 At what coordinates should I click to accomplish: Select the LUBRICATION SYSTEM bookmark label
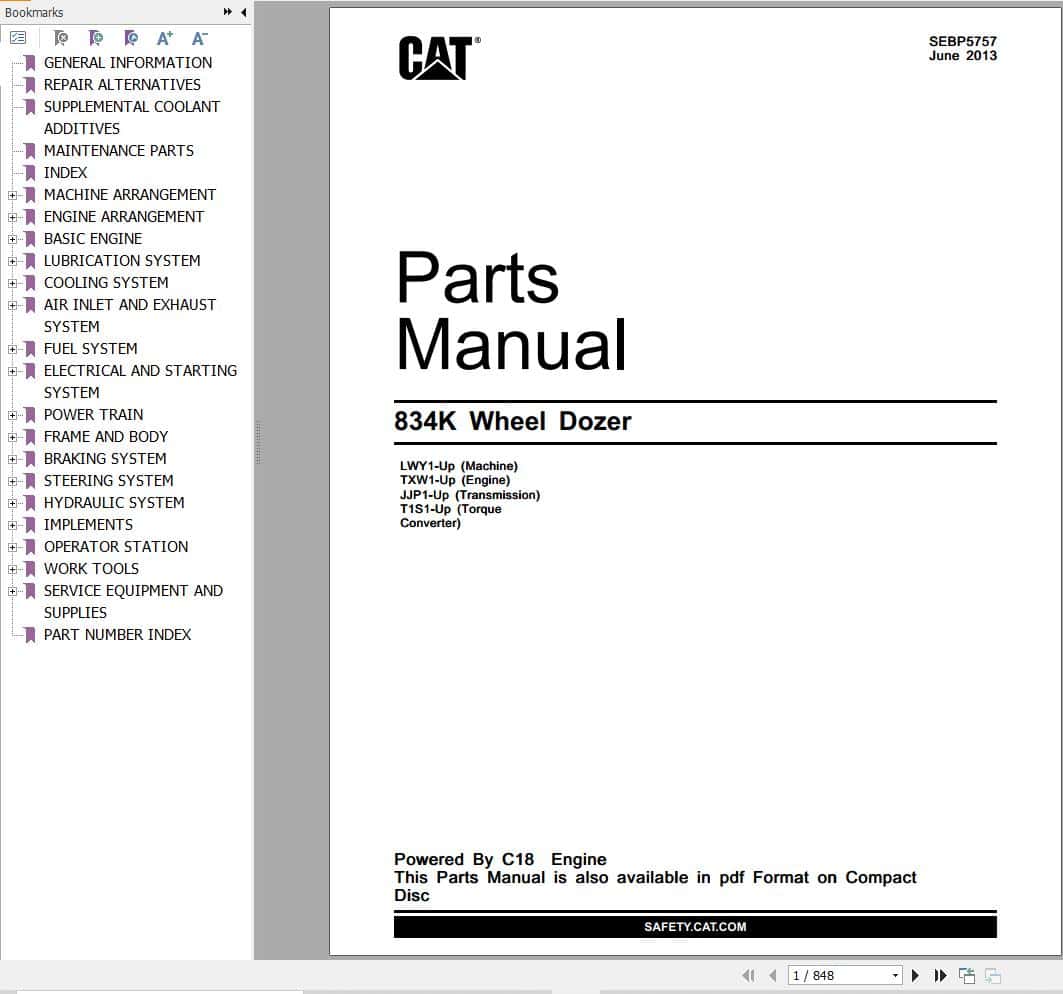pyautogui.click(x=122, y=260)
